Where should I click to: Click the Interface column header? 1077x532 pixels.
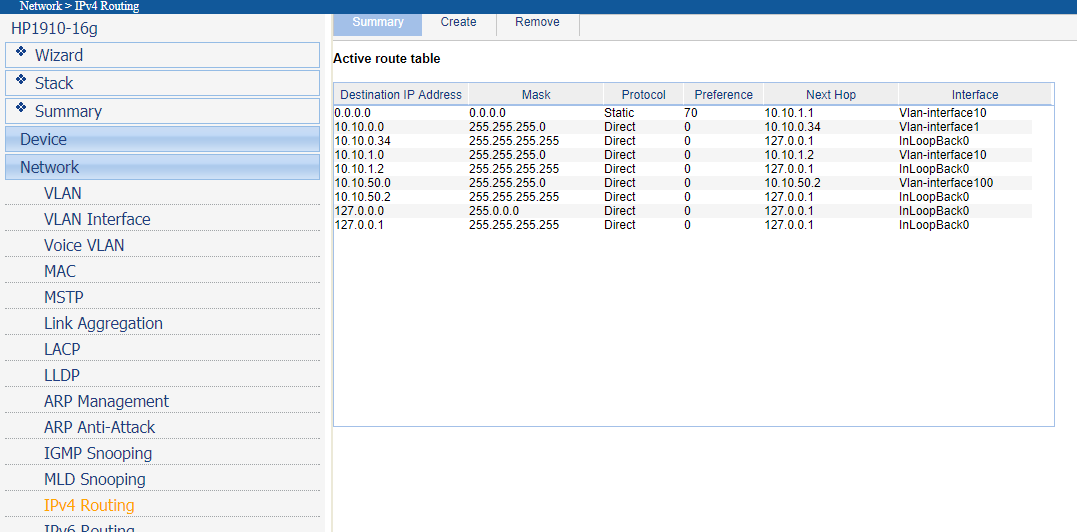(975, 95)
